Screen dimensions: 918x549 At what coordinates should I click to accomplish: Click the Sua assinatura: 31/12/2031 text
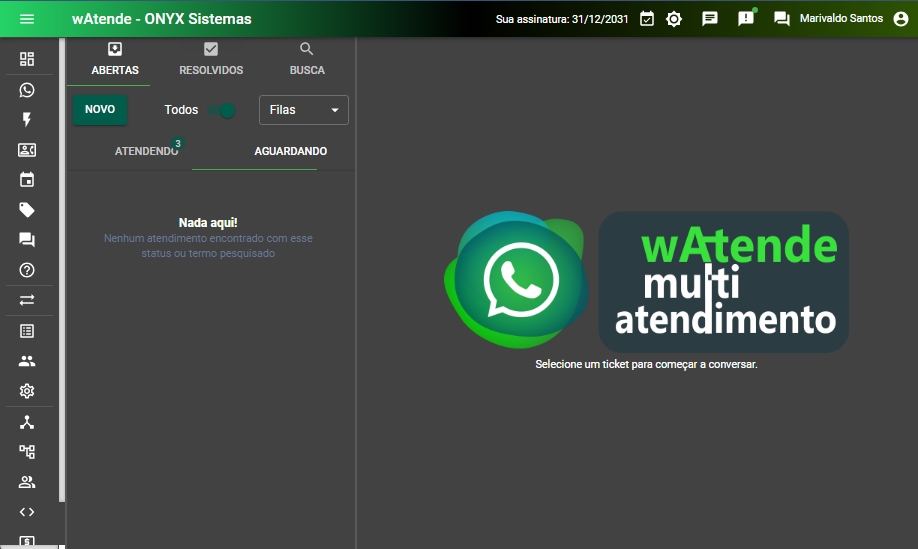click(x=561, y=19)
